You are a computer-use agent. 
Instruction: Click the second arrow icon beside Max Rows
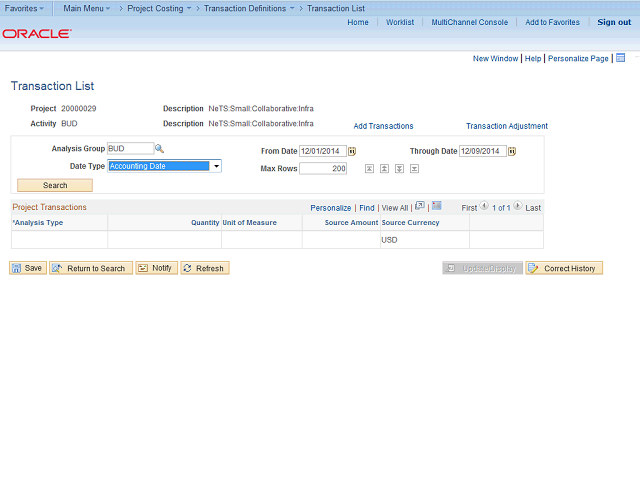click(384, 169)
